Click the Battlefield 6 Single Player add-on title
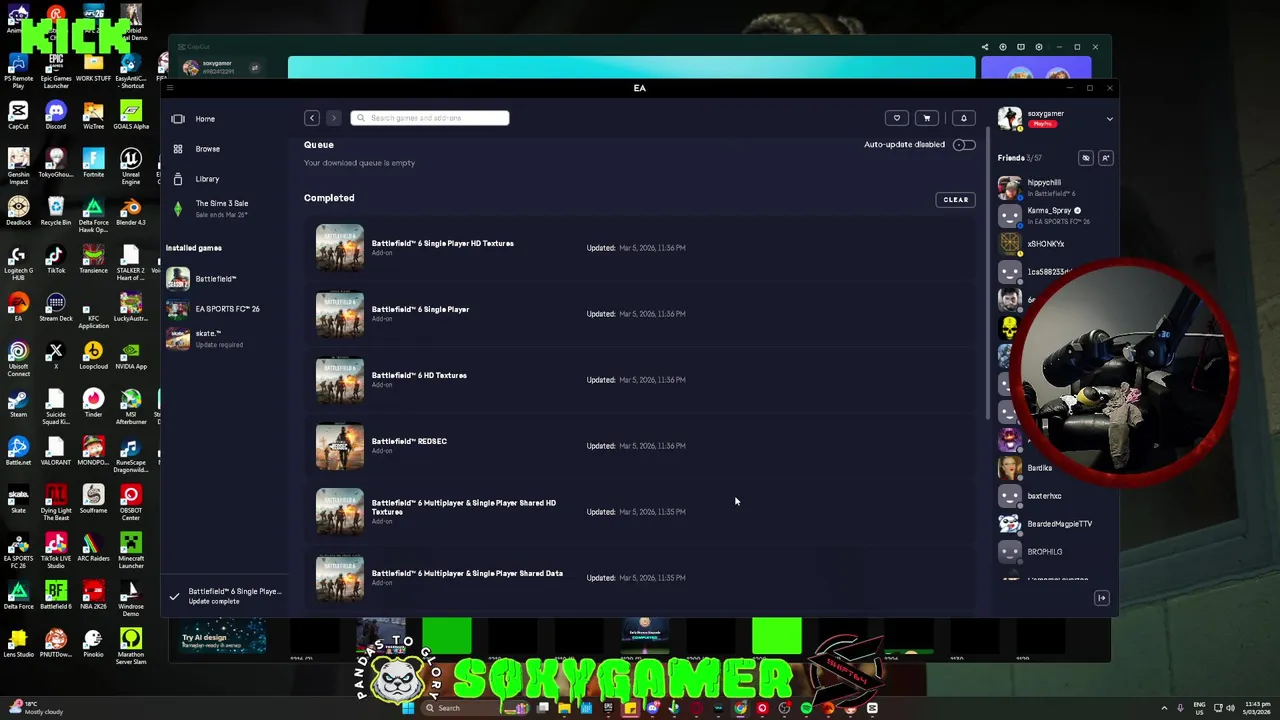Screen dimensions: 1280x720 pyautogui.click(x=420, y=309)
